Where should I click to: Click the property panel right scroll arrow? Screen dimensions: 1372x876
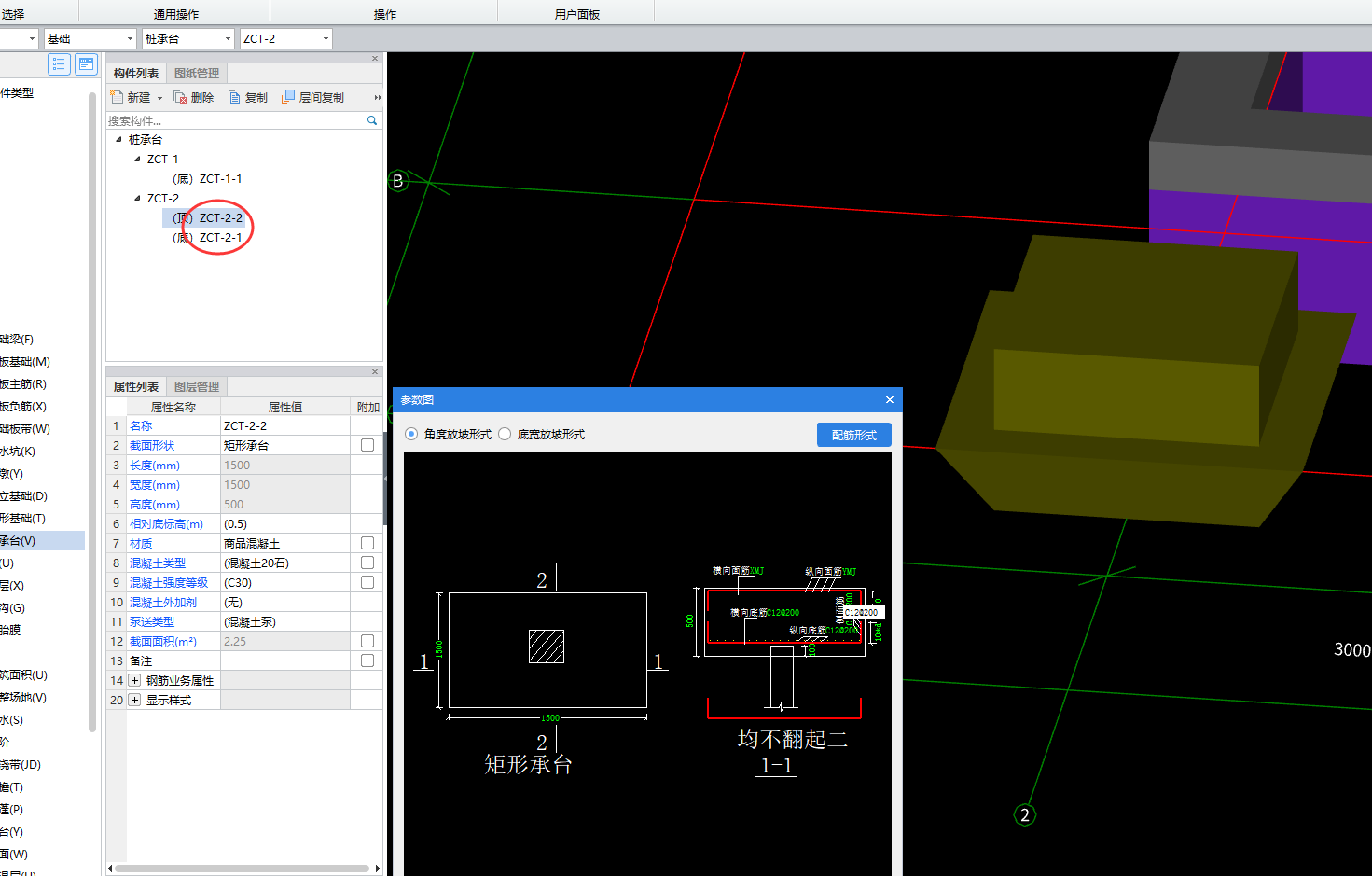coord(378,869)
